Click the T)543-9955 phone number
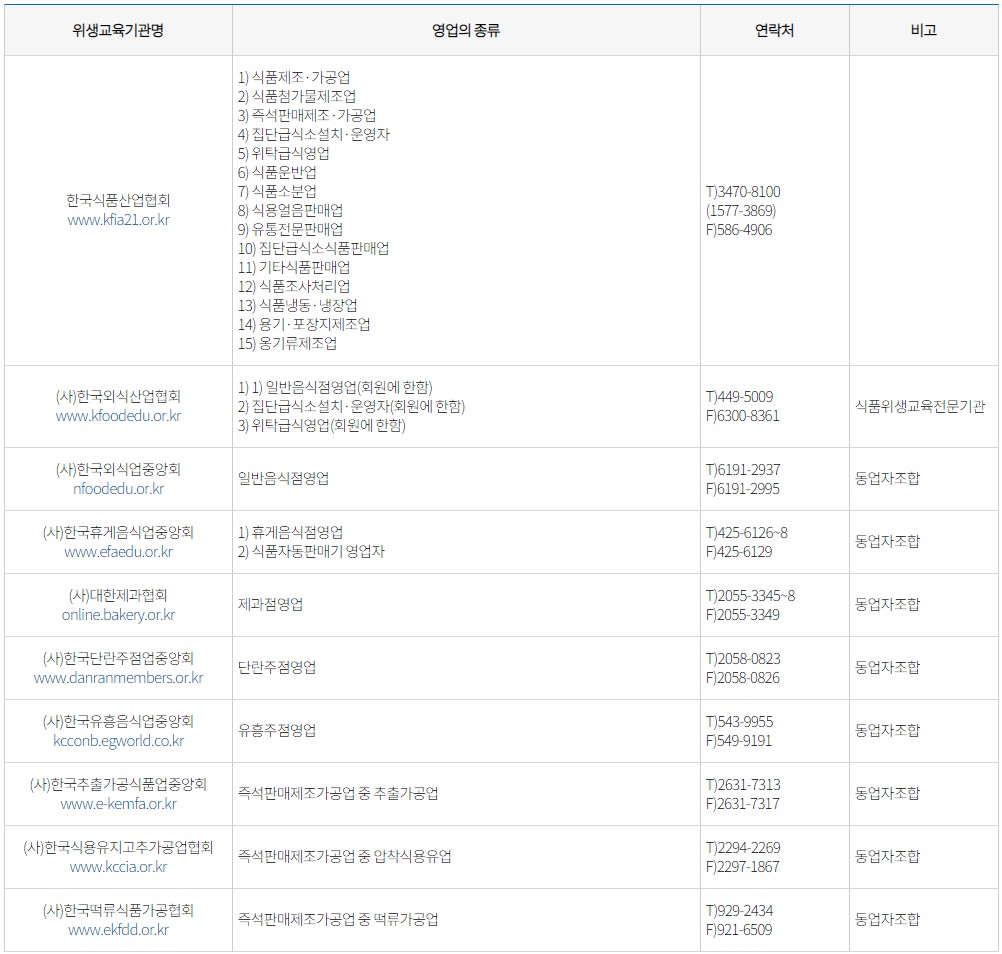This screenshot has width=1002, height=954. (x=739, y=722)
